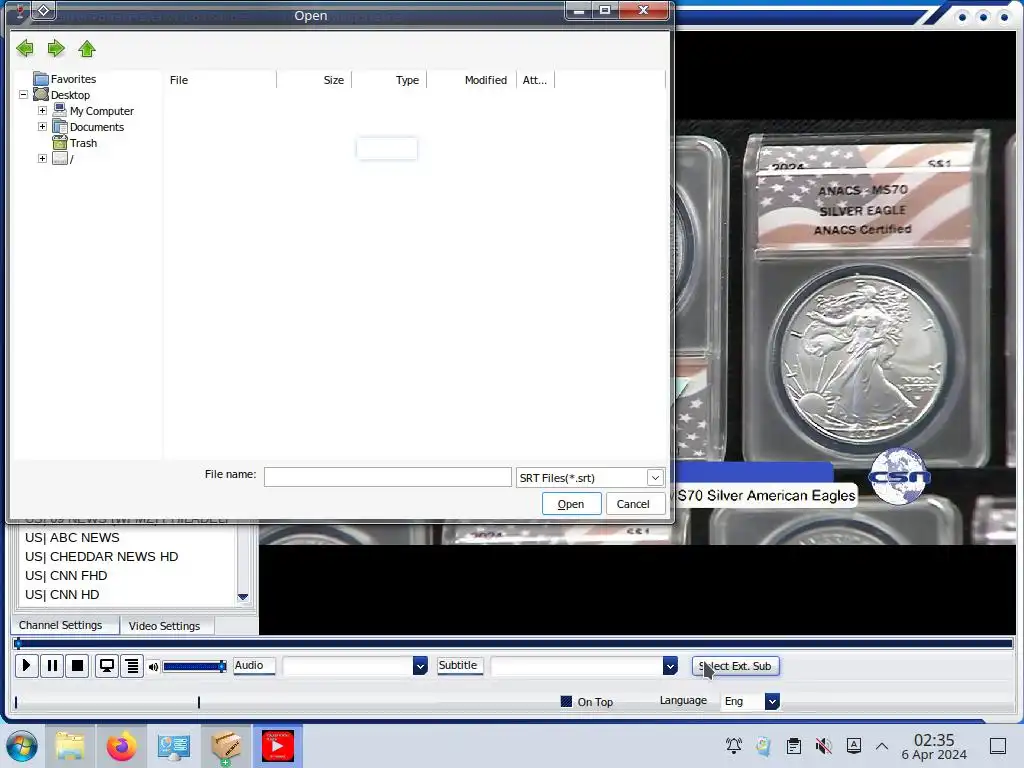1024x768 pixels.
Task: Switch to Video Settings tab
Action: [x=165, y=626]
